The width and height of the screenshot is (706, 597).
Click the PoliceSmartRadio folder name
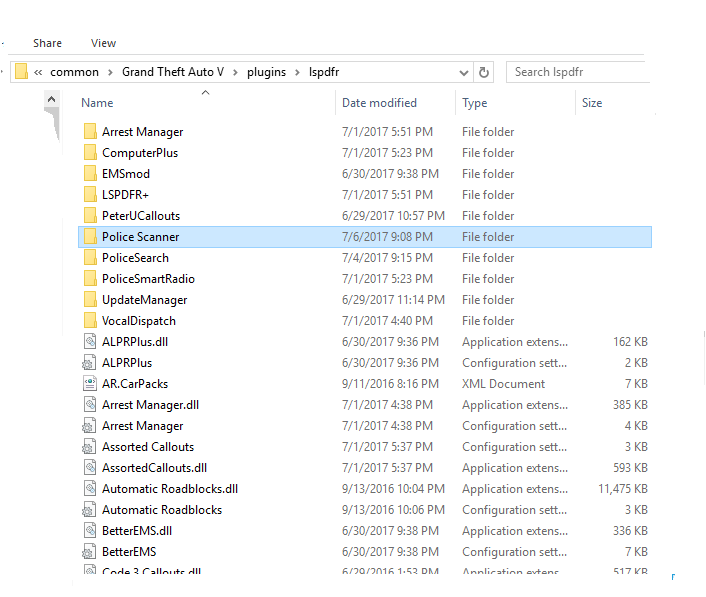[x=148, y=279]
